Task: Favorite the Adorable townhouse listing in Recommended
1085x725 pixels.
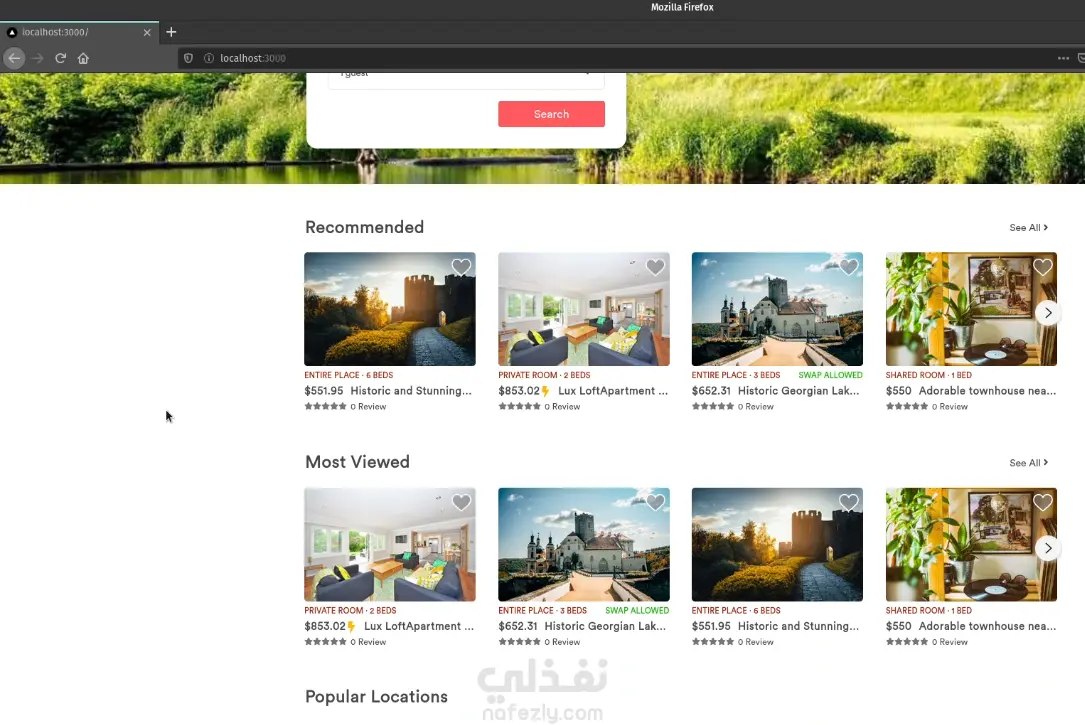Action: click(1042, 267)
